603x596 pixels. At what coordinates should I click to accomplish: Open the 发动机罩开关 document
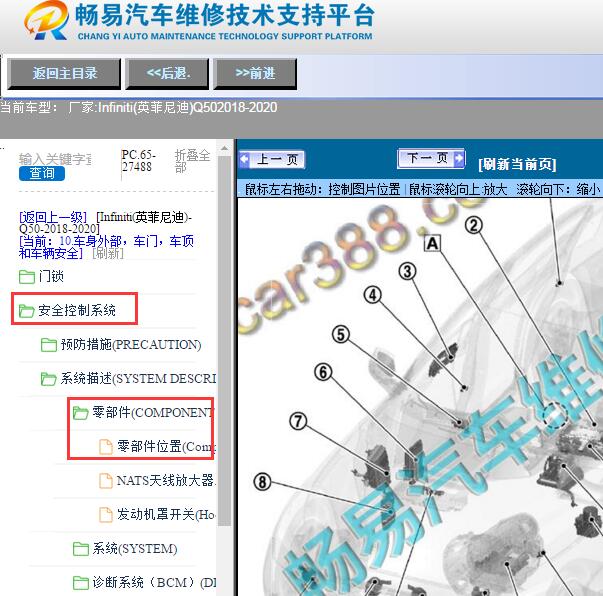[166, 514]
